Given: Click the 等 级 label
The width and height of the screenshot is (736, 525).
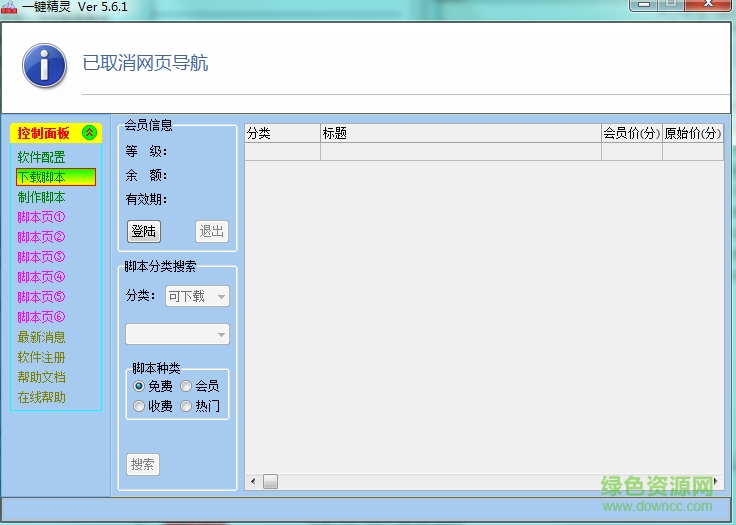Looking at the screenshot, I should [146, 151].
